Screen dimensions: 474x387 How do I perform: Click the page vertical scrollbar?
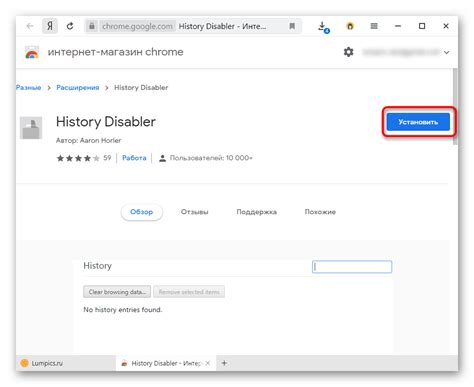(x=455, y=107)
